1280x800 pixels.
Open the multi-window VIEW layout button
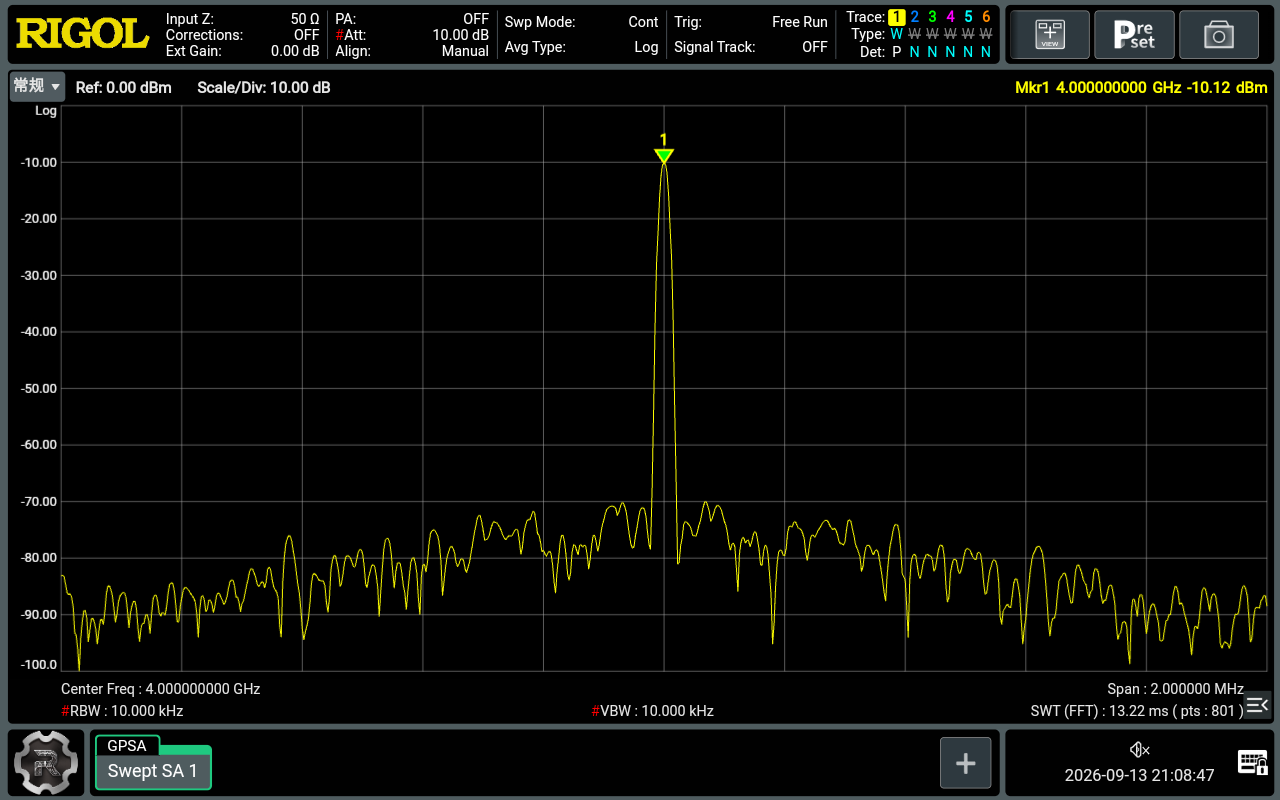[1049, 35]
